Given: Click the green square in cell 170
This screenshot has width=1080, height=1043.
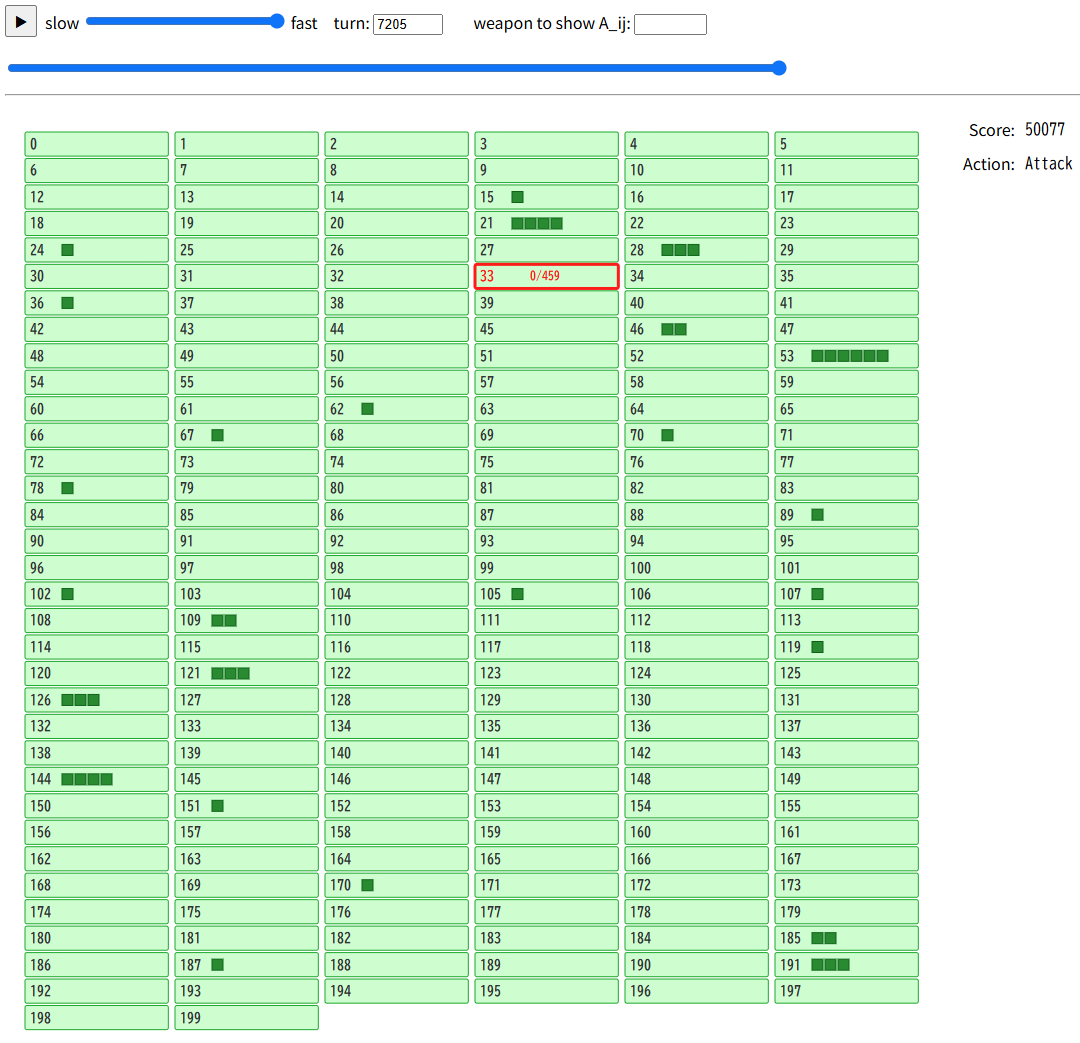Looking at the screenshot, I should (x=368, y=885).
